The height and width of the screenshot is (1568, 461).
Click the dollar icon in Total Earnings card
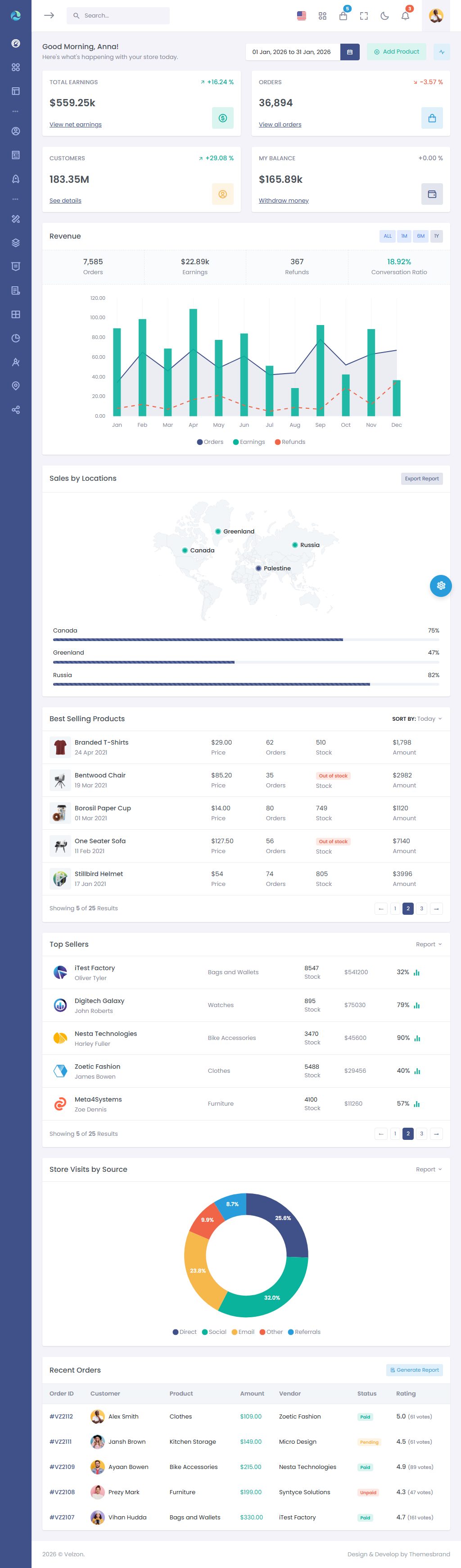[223, 118]
